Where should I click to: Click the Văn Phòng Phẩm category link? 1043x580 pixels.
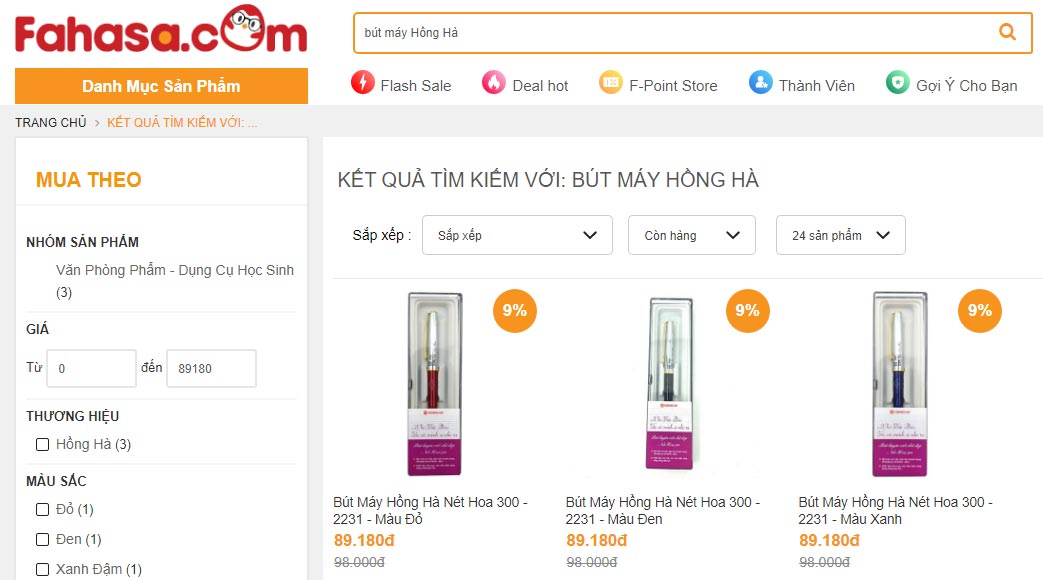pos(174,269)
